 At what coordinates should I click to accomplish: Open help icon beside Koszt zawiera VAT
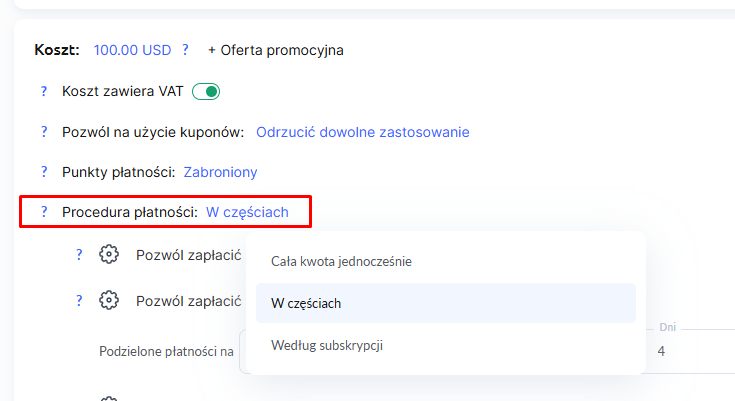pyautogui.click(x=44, y=91)
